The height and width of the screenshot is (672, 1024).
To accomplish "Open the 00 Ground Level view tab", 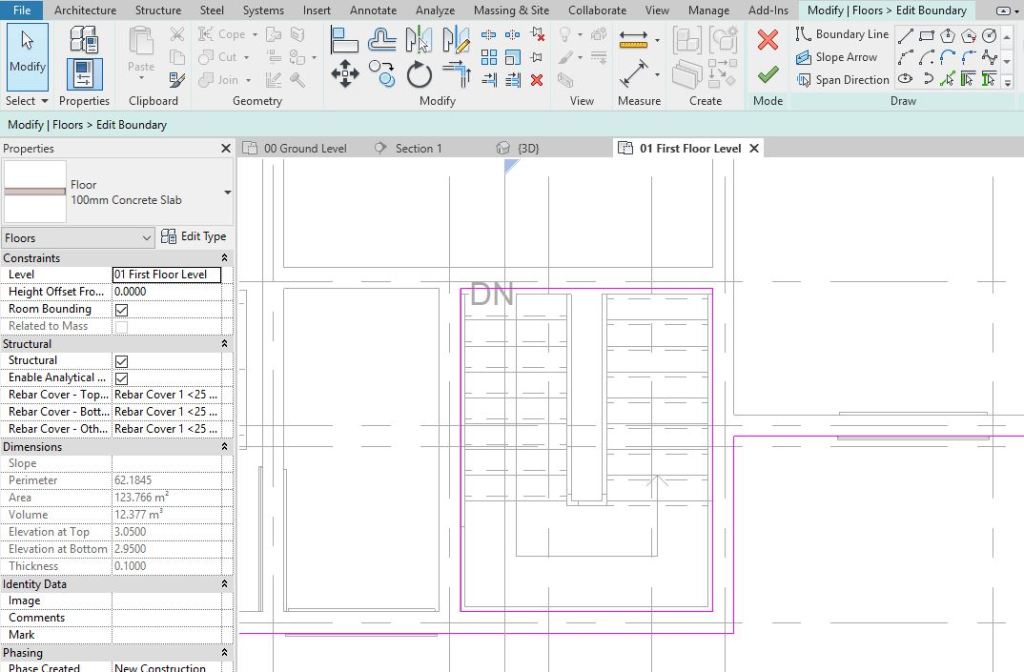I will 299,147.
